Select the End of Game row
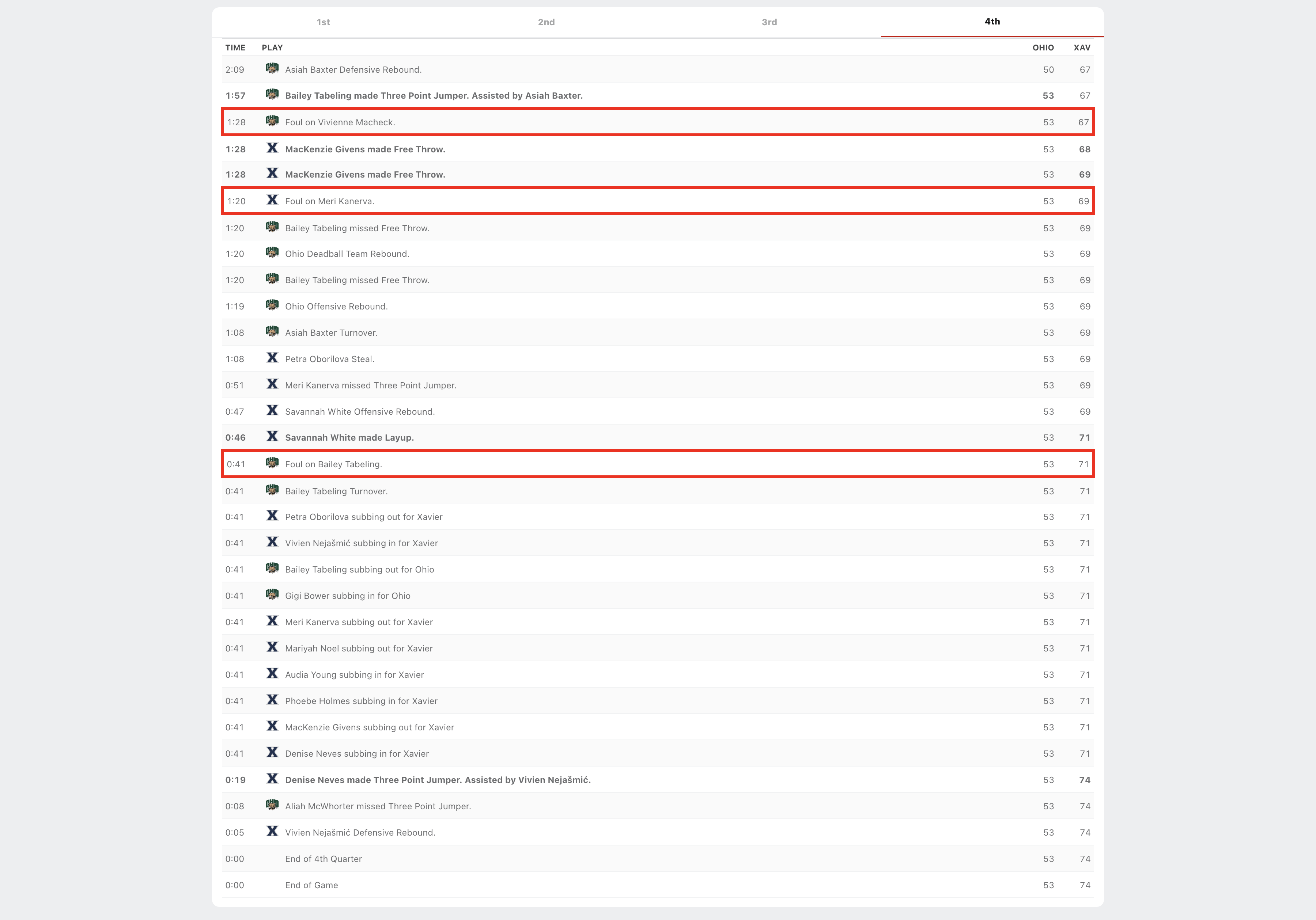This screenshot has height=920, width=1316. tap(311, 885)
